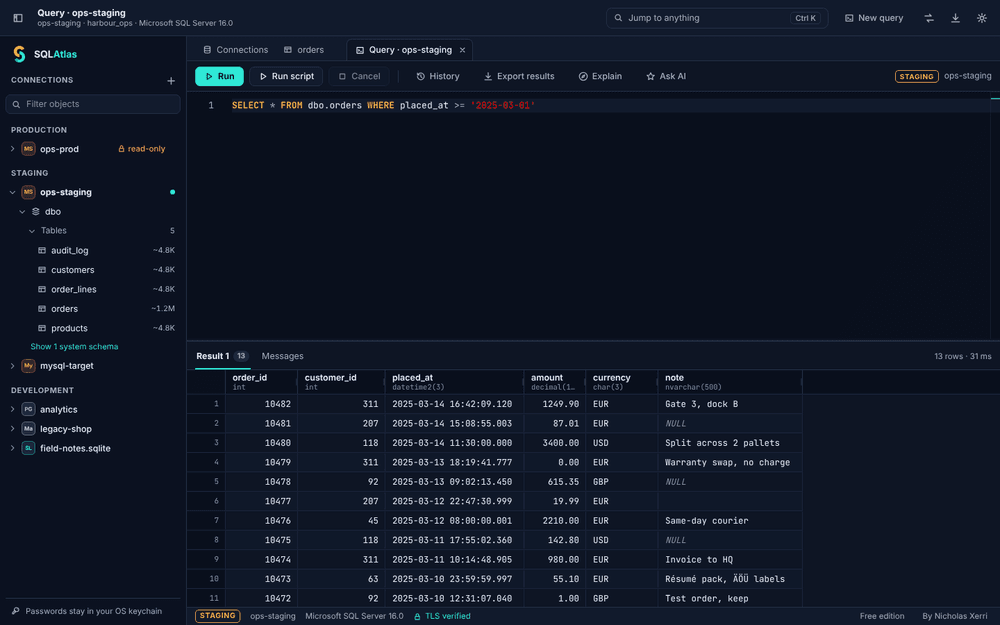This screenshot has height=625, width=1000.
Task: Switch to the Connections tab
Action: tap(235, 50)
